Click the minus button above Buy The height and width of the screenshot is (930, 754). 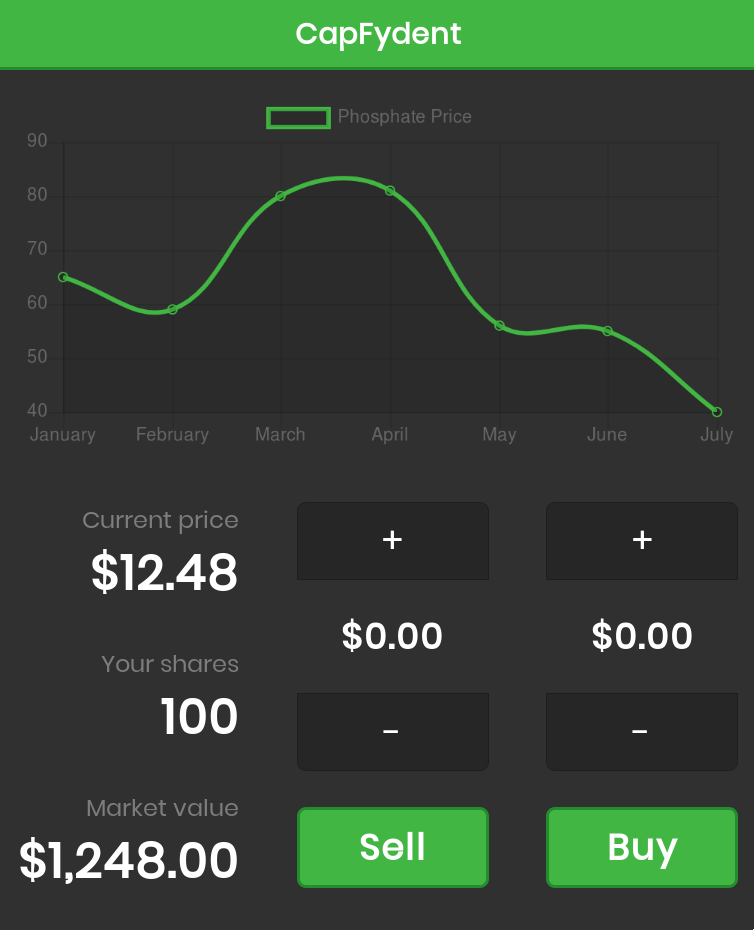[x=642, y=731]
